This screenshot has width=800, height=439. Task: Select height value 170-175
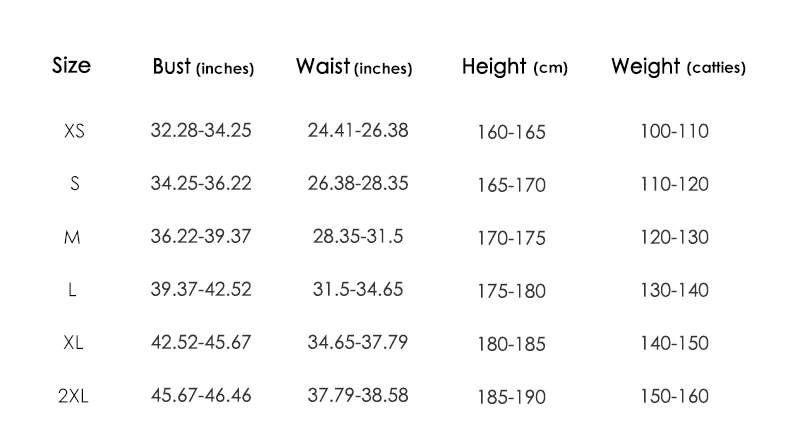(x=511, y=238)
